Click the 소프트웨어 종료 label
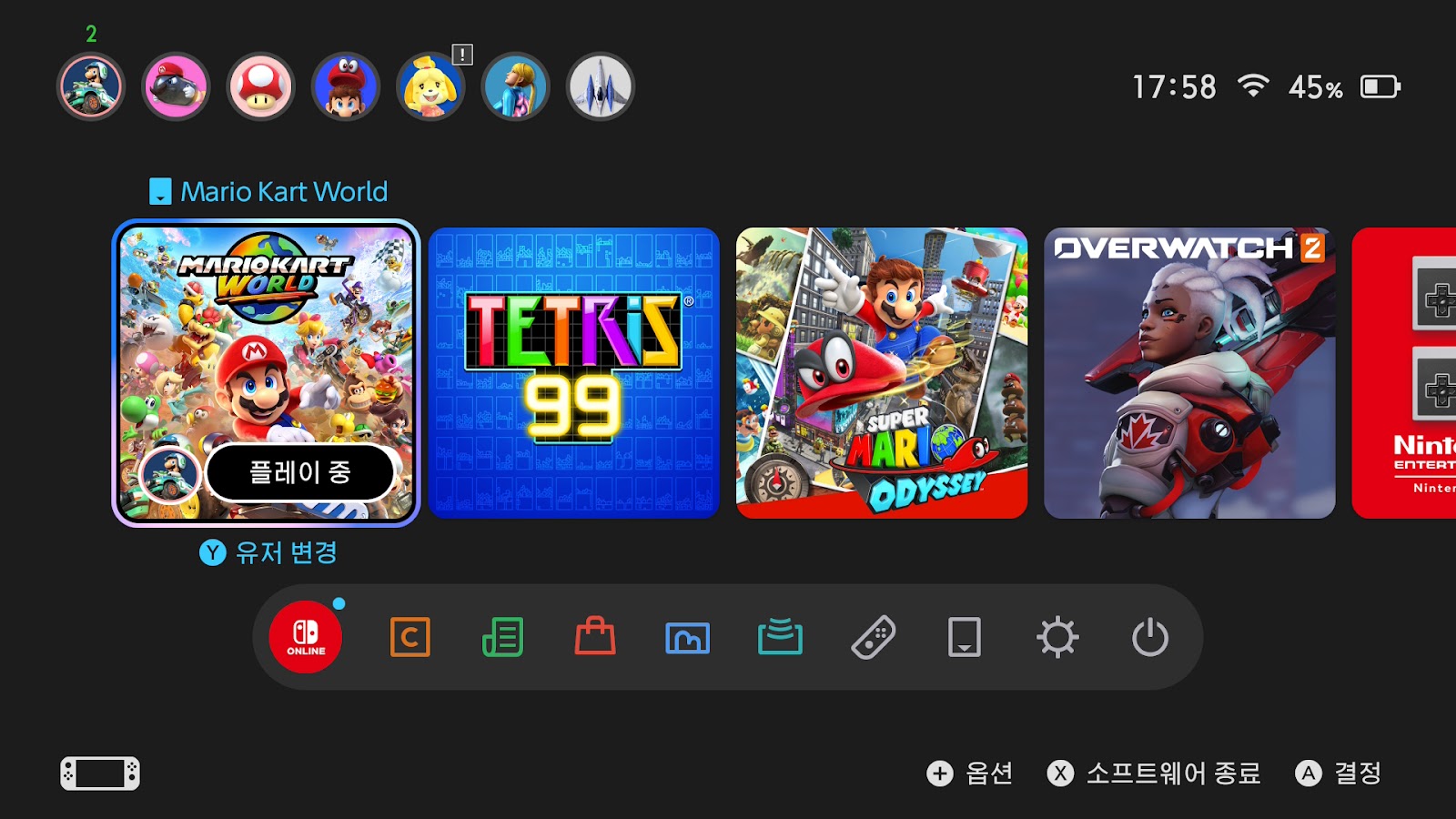The width and height of the screenshot is (1456, 819). pos(1174,773)
